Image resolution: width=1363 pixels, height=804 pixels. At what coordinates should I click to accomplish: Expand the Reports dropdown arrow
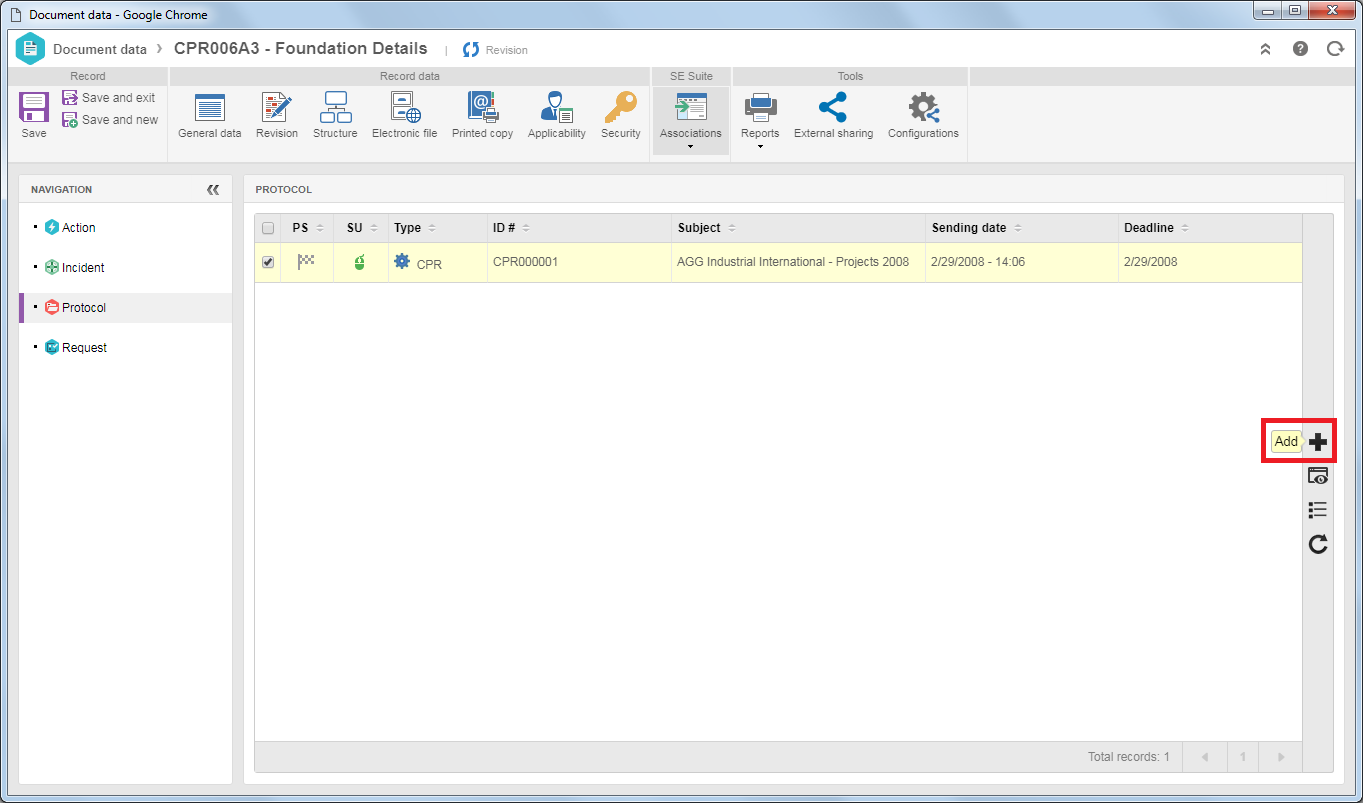[760, 146]
